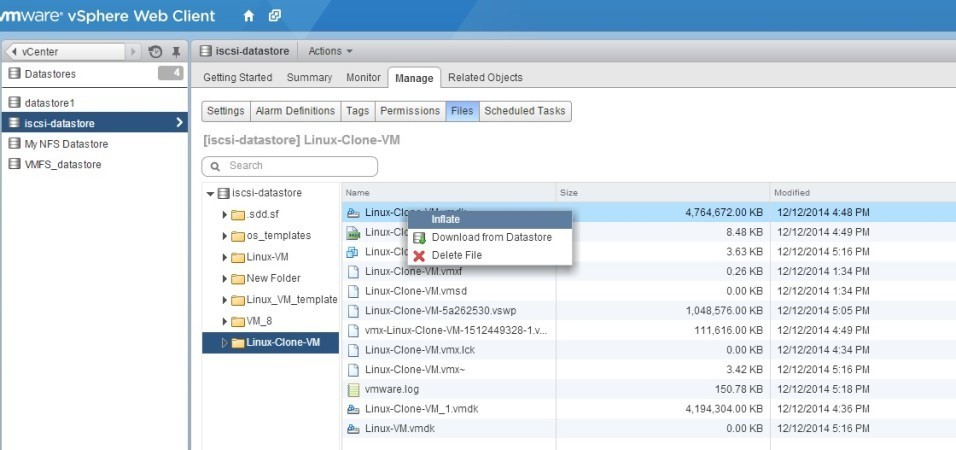Click Linux-Clone-VM_1.vmdk disk icon
The height and width of the screenshot is (450, 956).
[353, 409]
